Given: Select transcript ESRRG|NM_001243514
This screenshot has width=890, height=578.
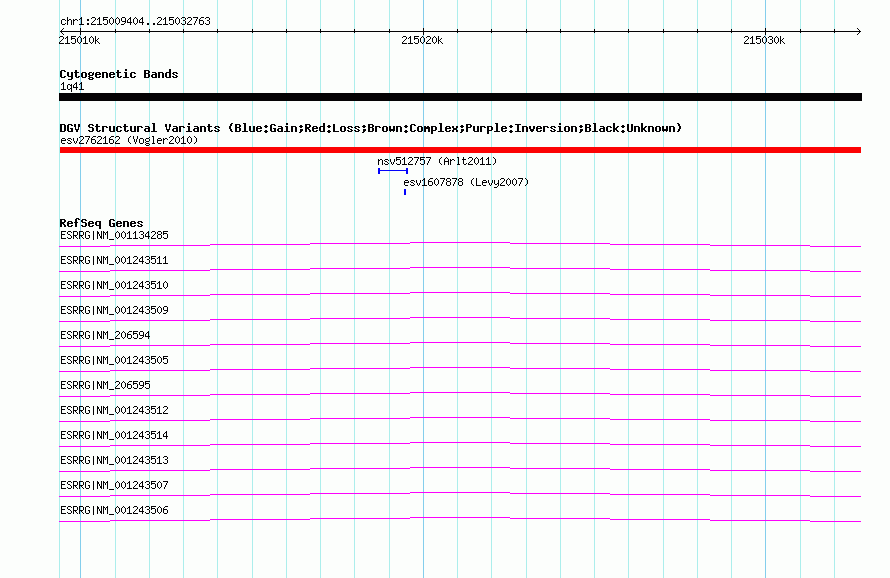Looking at the screenshot, I should [114, 435].
